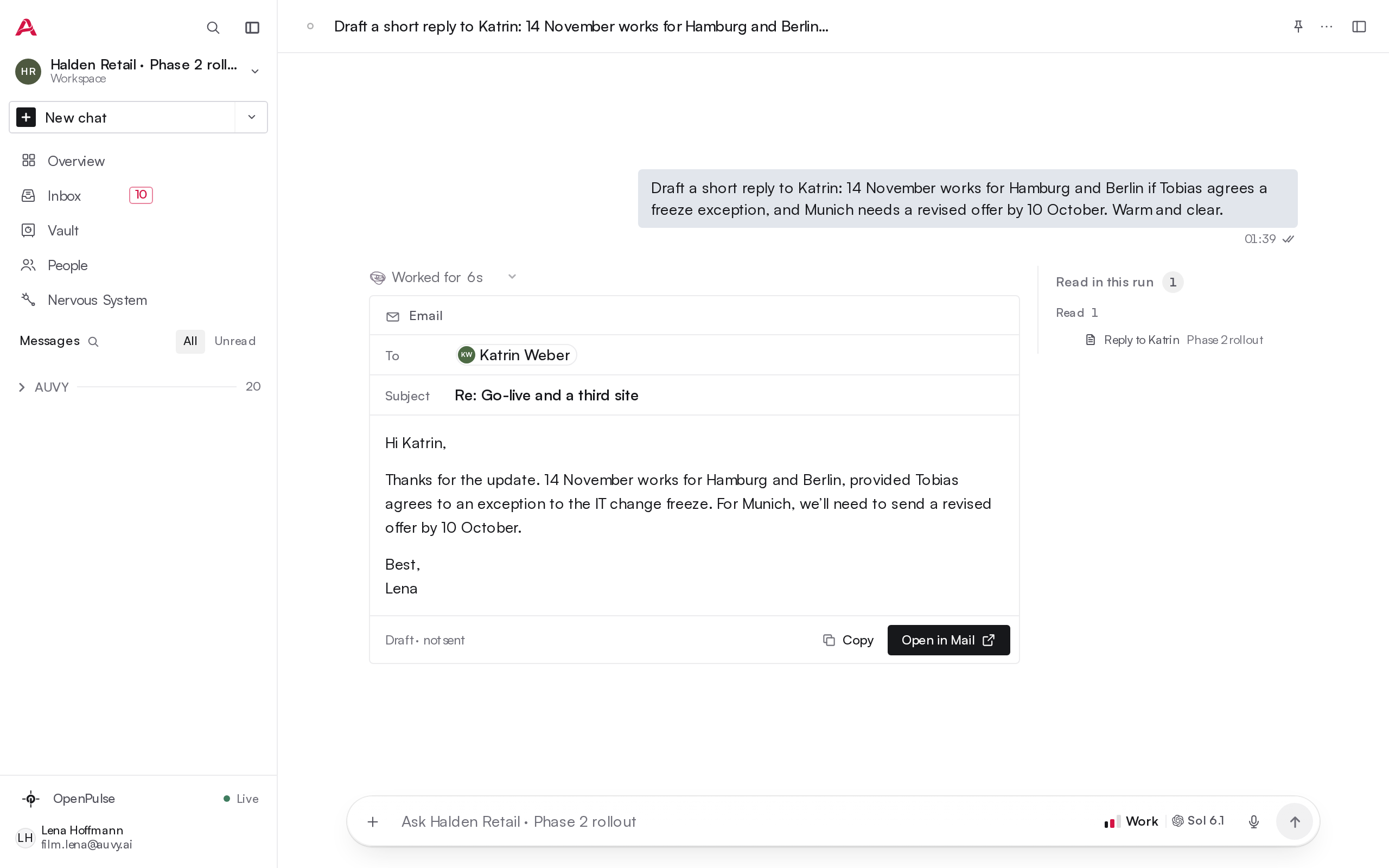The height and width of the screenshot is (868, 1389).
Task: Click the LH user avatar
Action: 26,838
